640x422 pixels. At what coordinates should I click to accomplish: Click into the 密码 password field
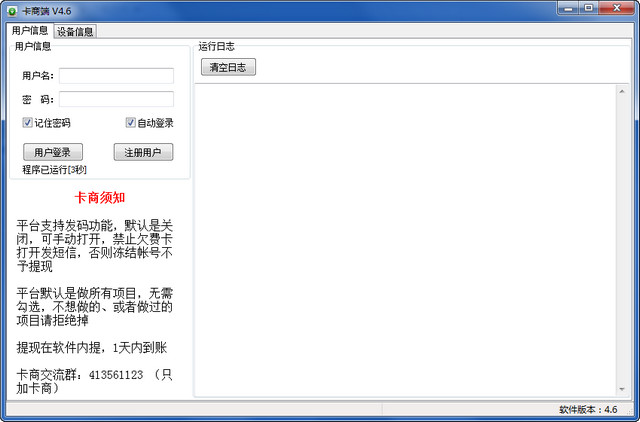(116, 99)
